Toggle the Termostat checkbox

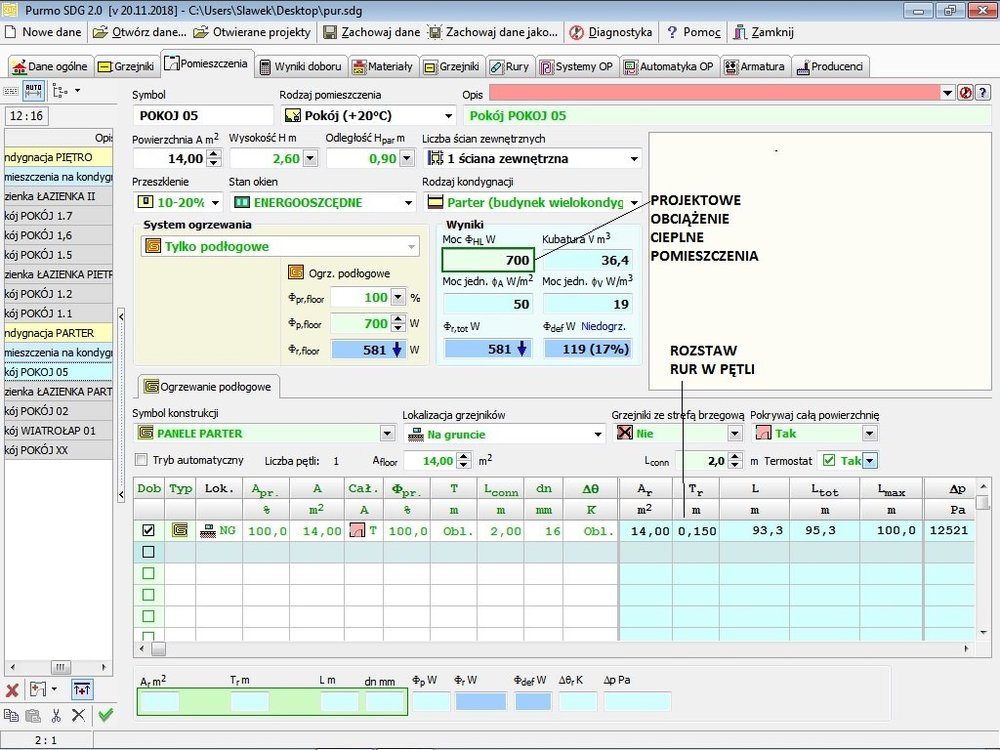click(x=828, y=460)
